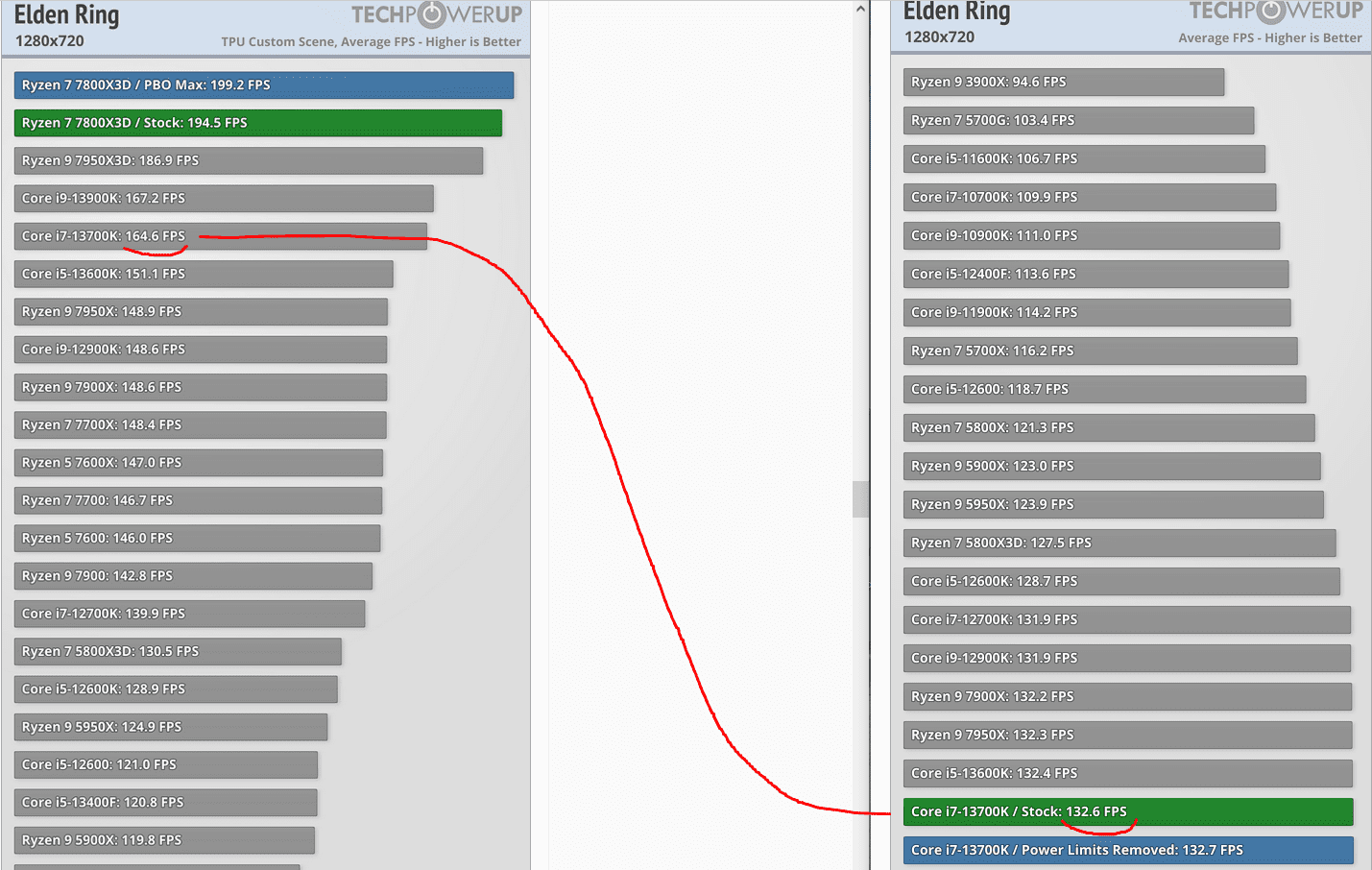Click the 'TPU Custom Scene, Average FPS - Higher is Better' caption

(x=371, y=42)
